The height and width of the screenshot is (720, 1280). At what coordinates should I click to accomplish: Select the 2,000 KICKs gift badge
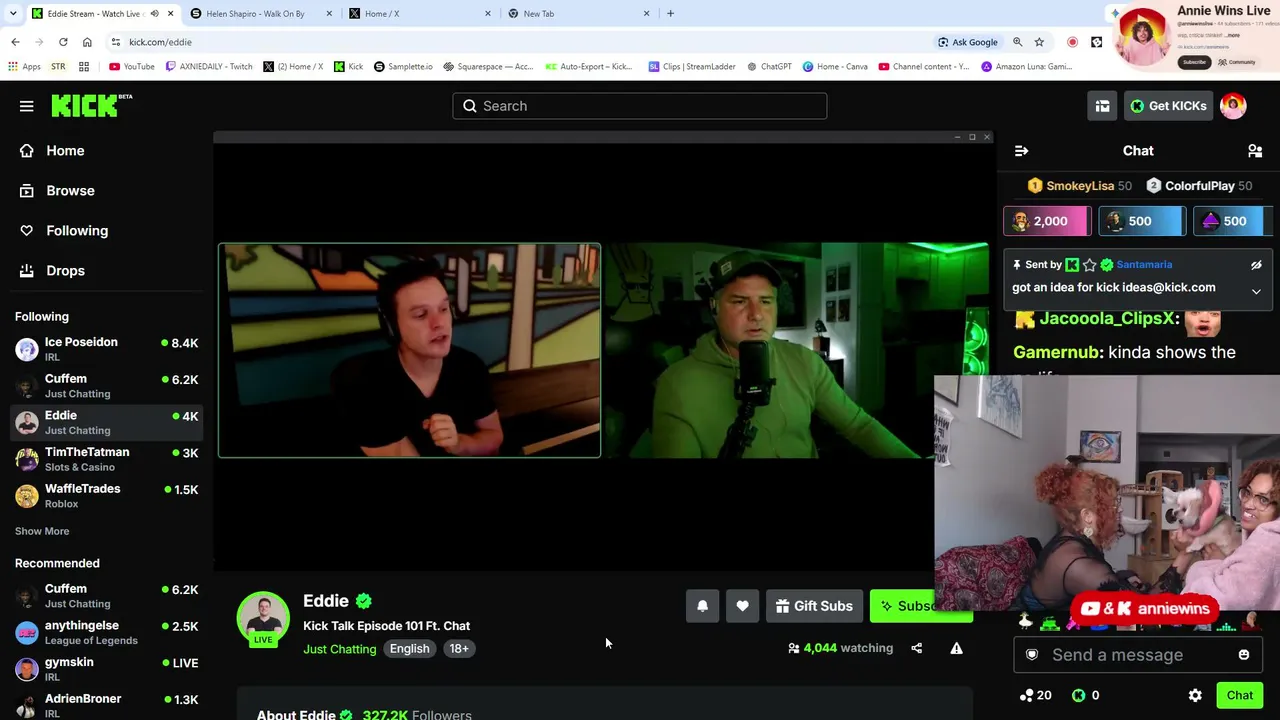click(1046, 221)
